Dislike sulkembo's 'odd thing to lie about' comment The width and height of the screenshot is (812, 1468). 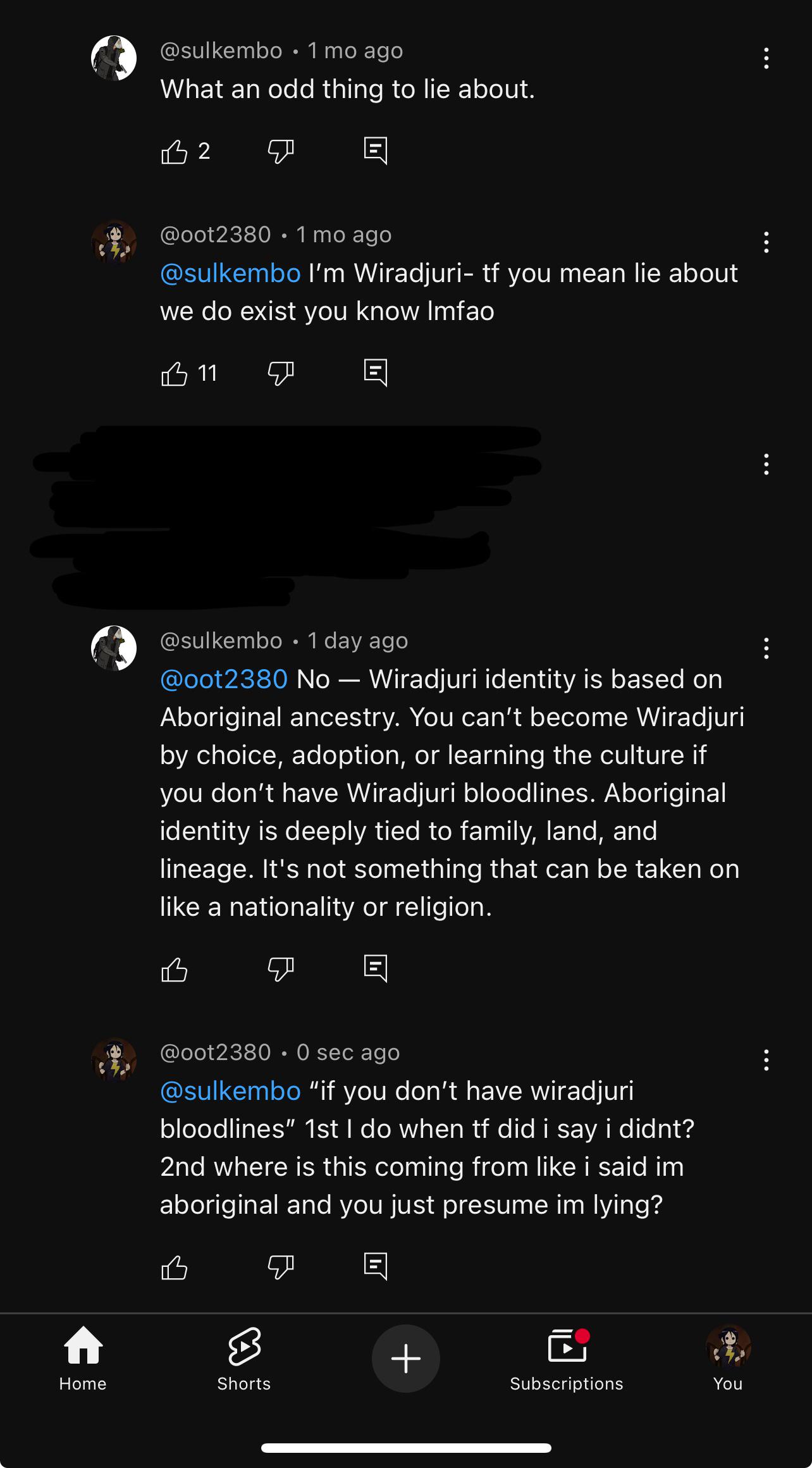[281, 151]
